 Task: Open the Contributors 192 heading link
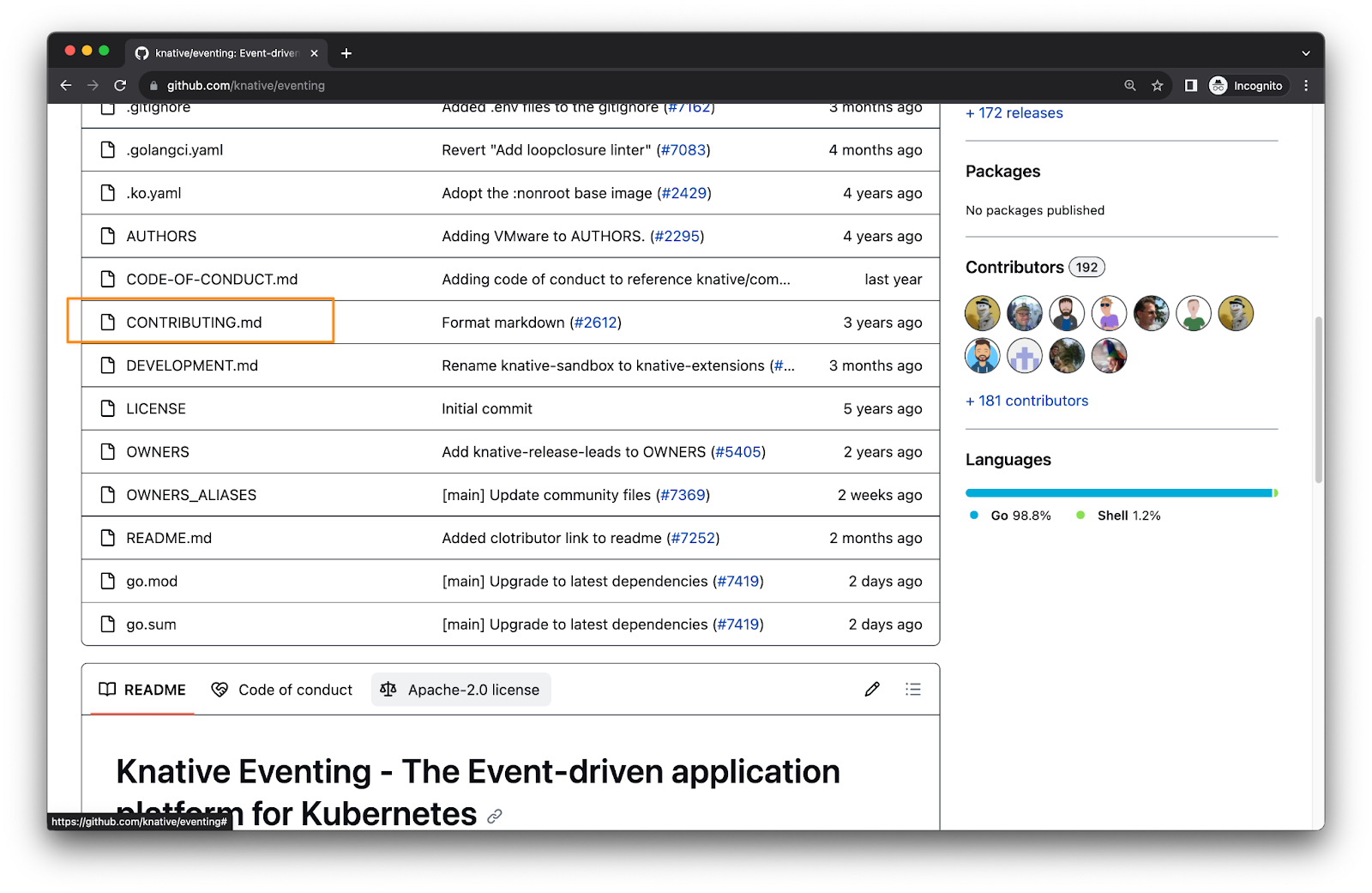click(x=1035, y=267)
